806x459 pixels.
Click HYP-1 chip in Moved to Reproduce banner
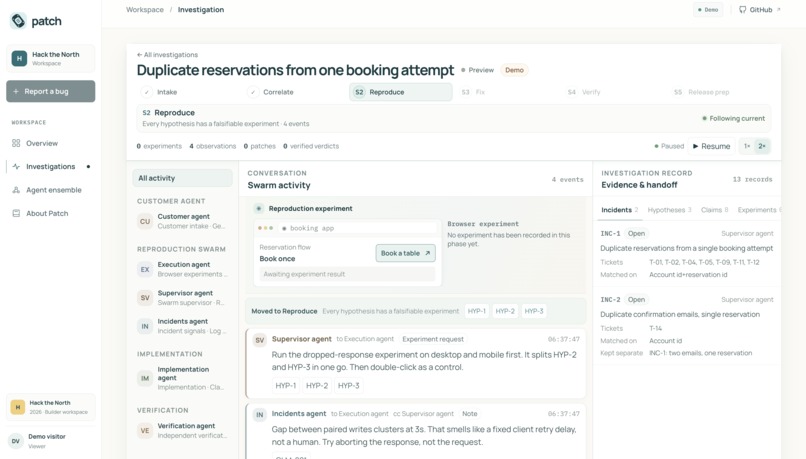pos(477,311)
